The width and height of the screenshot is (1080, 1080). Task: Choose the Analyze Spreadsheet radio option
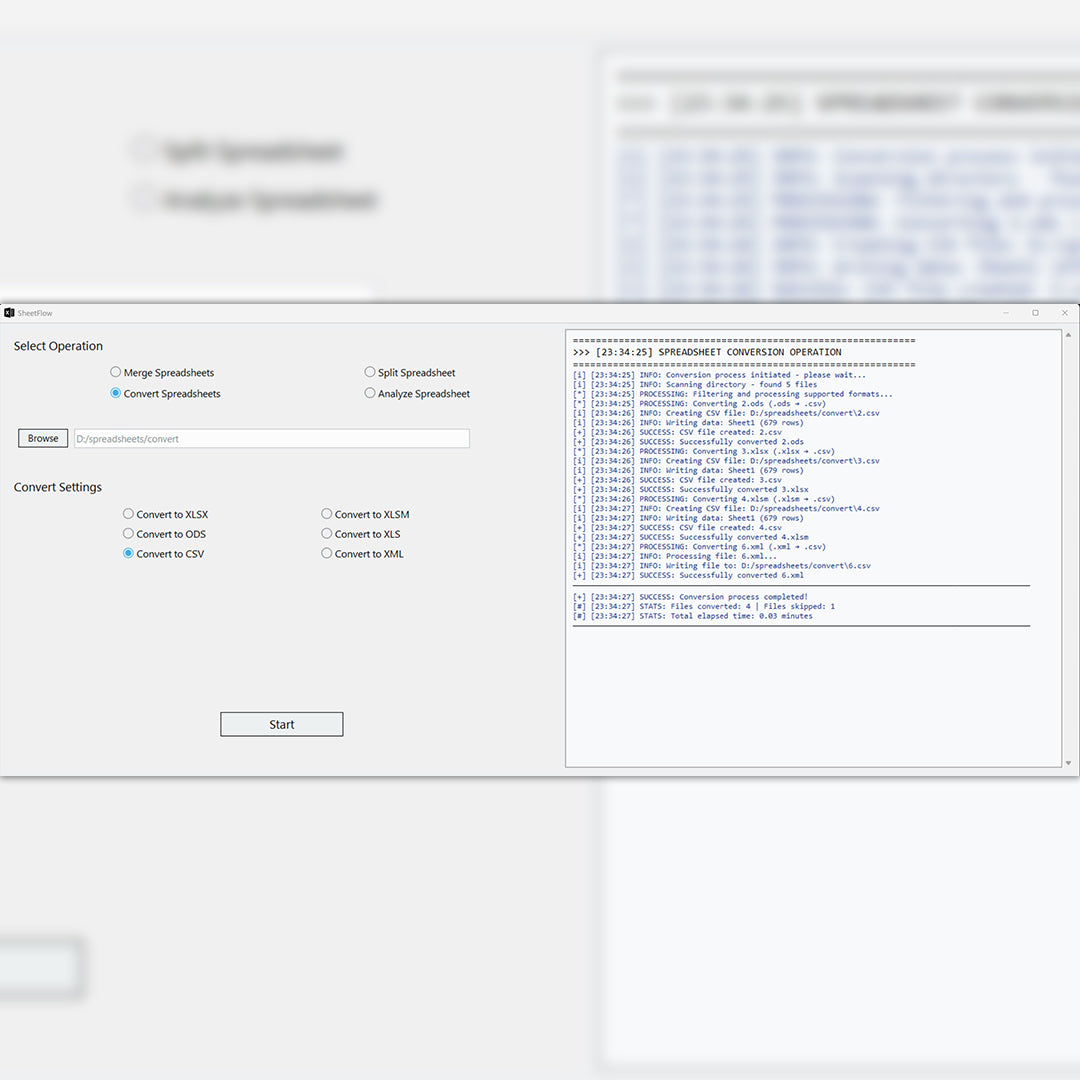tap(417, 393)
